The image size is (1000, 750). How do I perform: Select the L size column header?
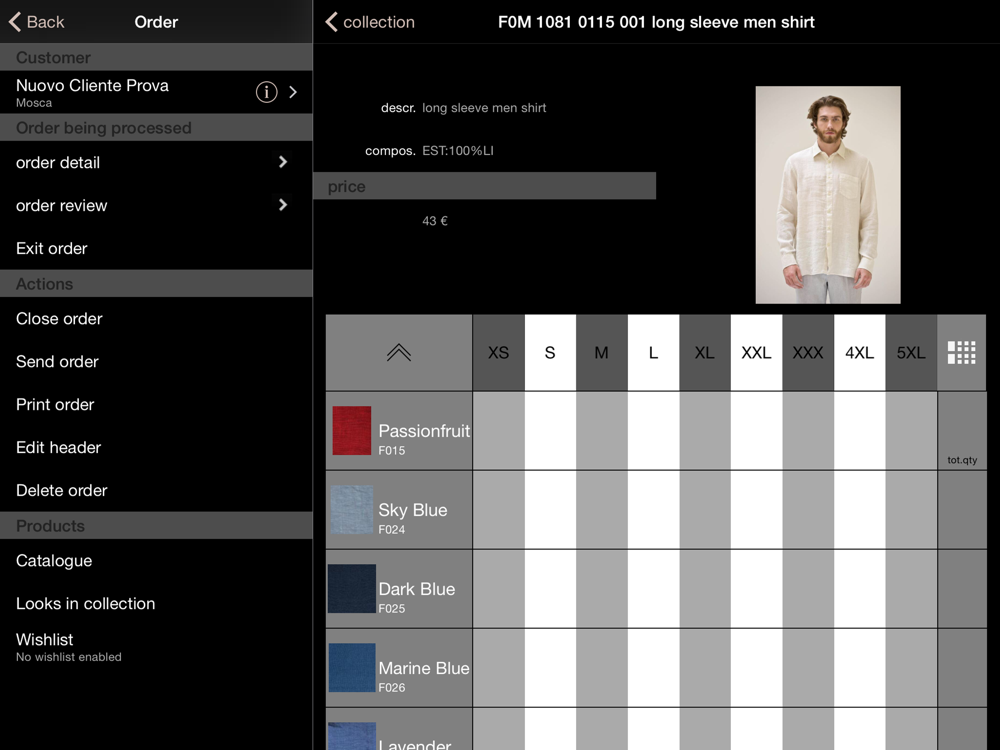click(x=653, y=352)
